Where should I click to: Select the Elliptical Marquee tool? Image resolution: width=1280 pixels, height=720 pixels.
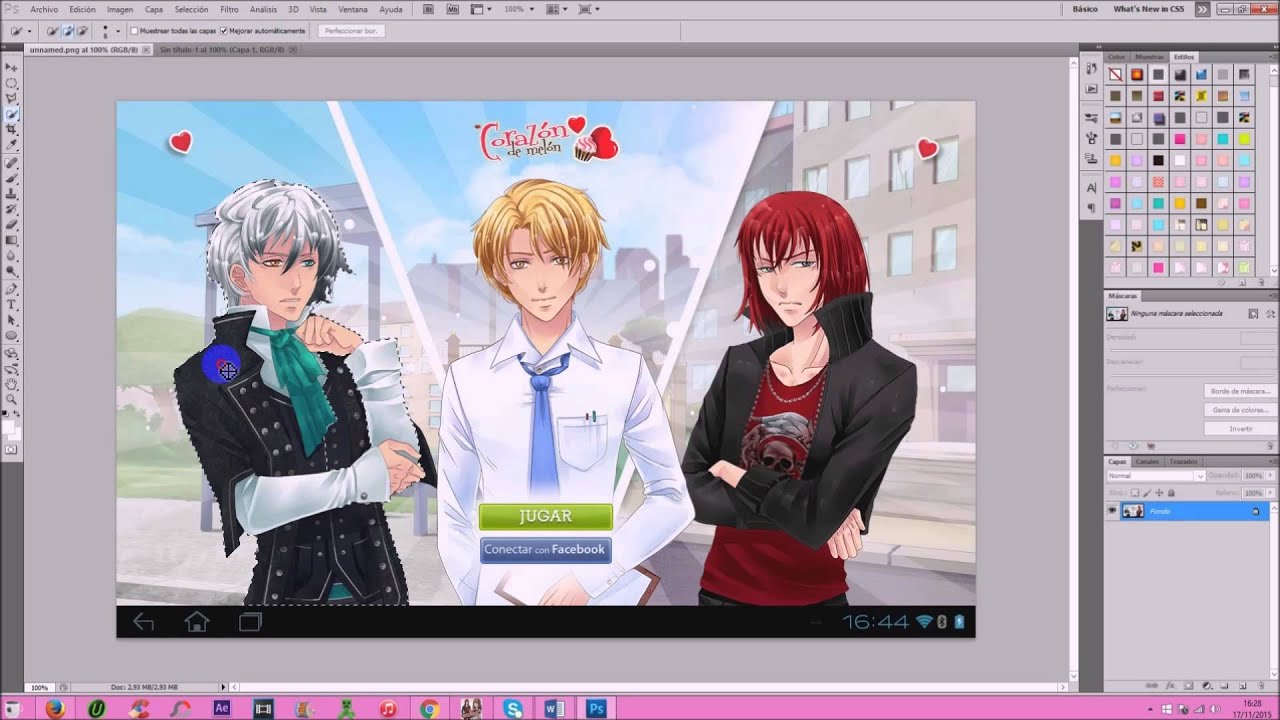tap(12, 82)
